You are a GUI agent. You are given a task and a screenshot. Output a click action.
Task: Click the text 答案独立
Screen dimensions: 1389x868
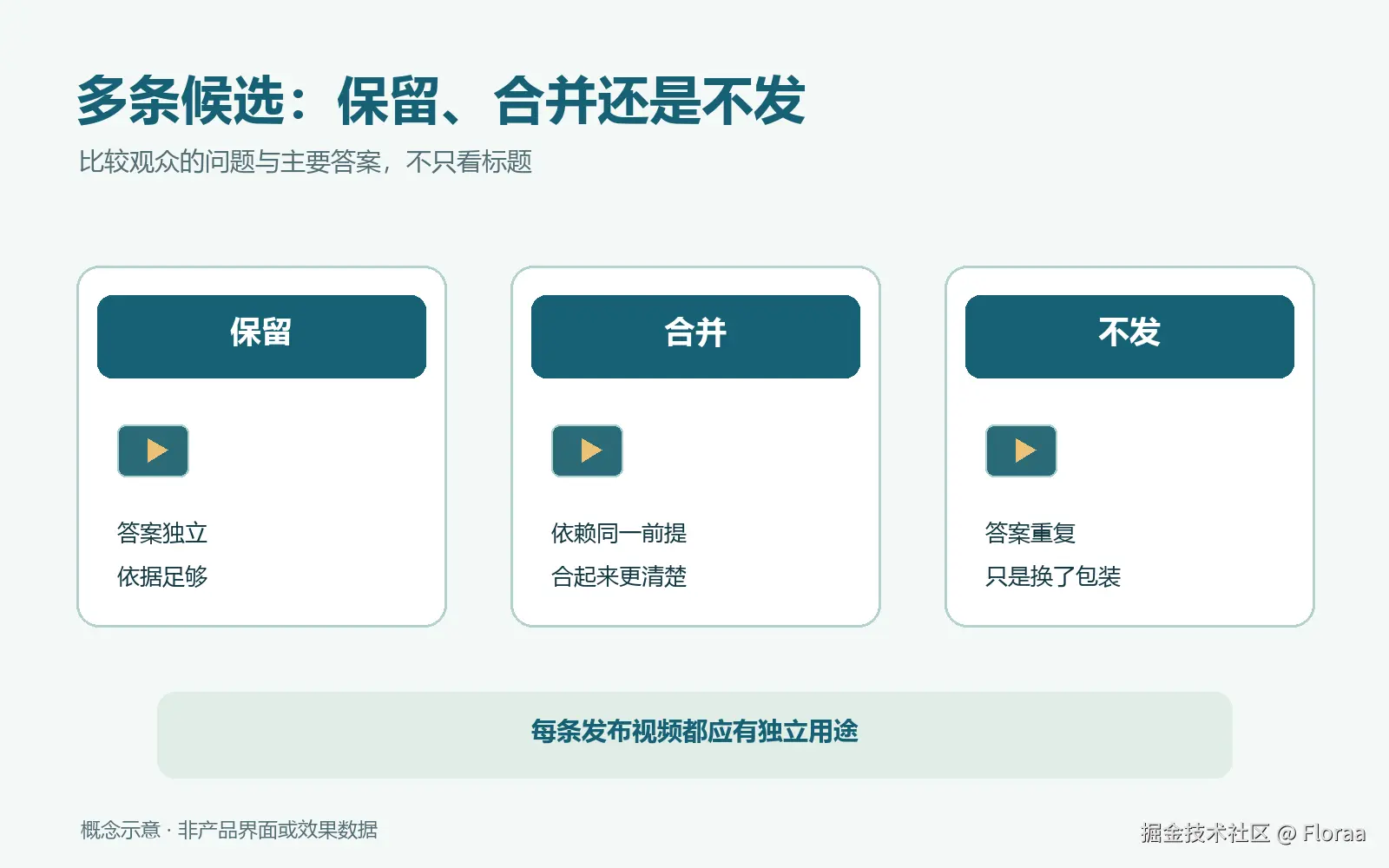(162, 533)
